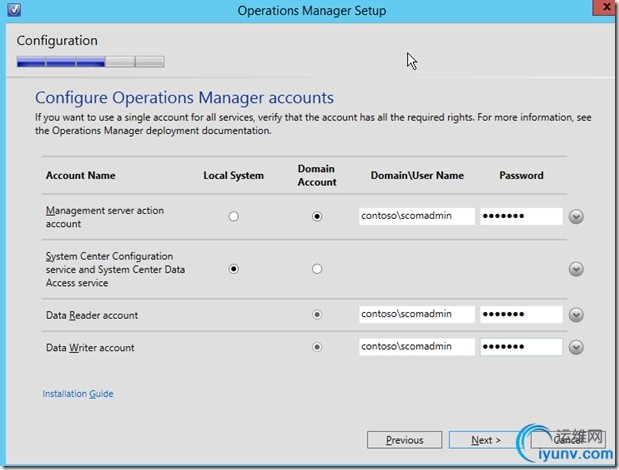Select Domain Account radio for Data Reader account

click(x=317, y=315)
